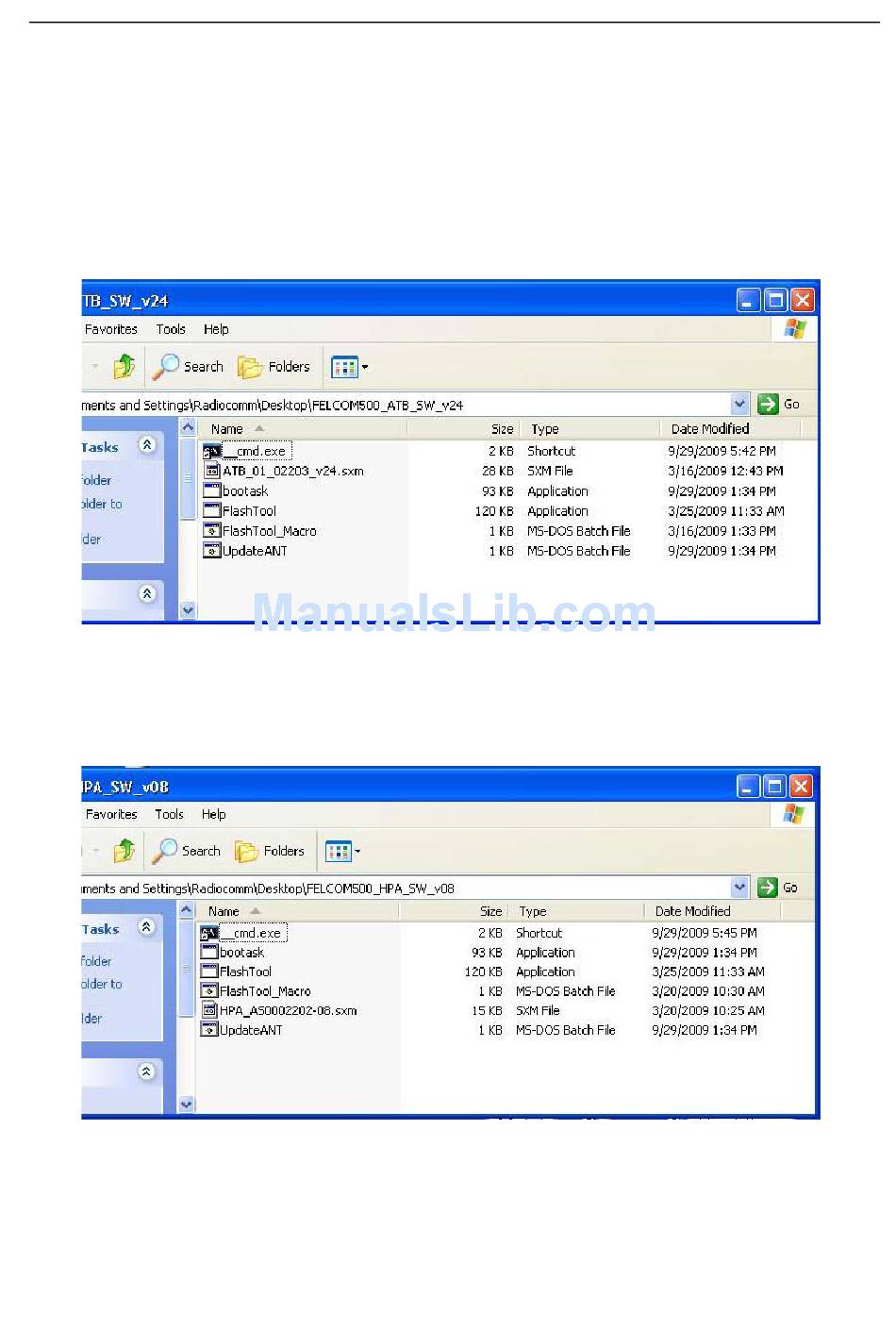Click Windows flag logo in ATB_SW_v24 window

(x=795, y=329)
